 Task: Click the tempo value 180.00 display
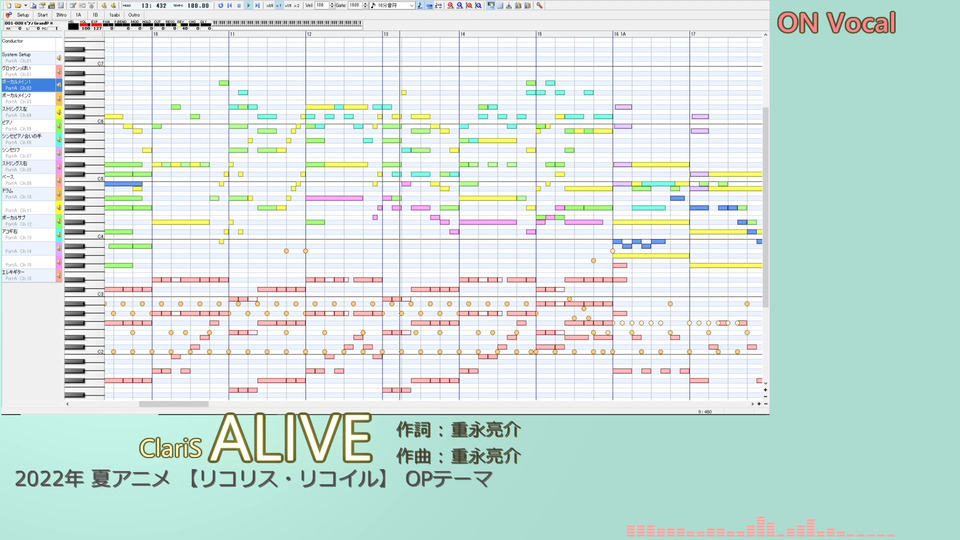(198, 6)
